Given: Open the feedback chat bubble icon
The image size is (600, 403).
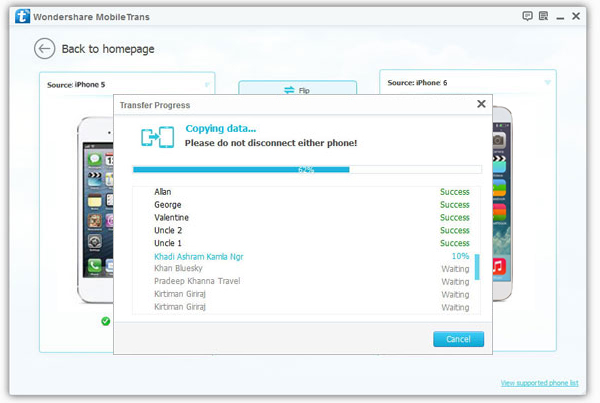Looking at the screenshot, I should pyautogui.click(x=527, y=16).
